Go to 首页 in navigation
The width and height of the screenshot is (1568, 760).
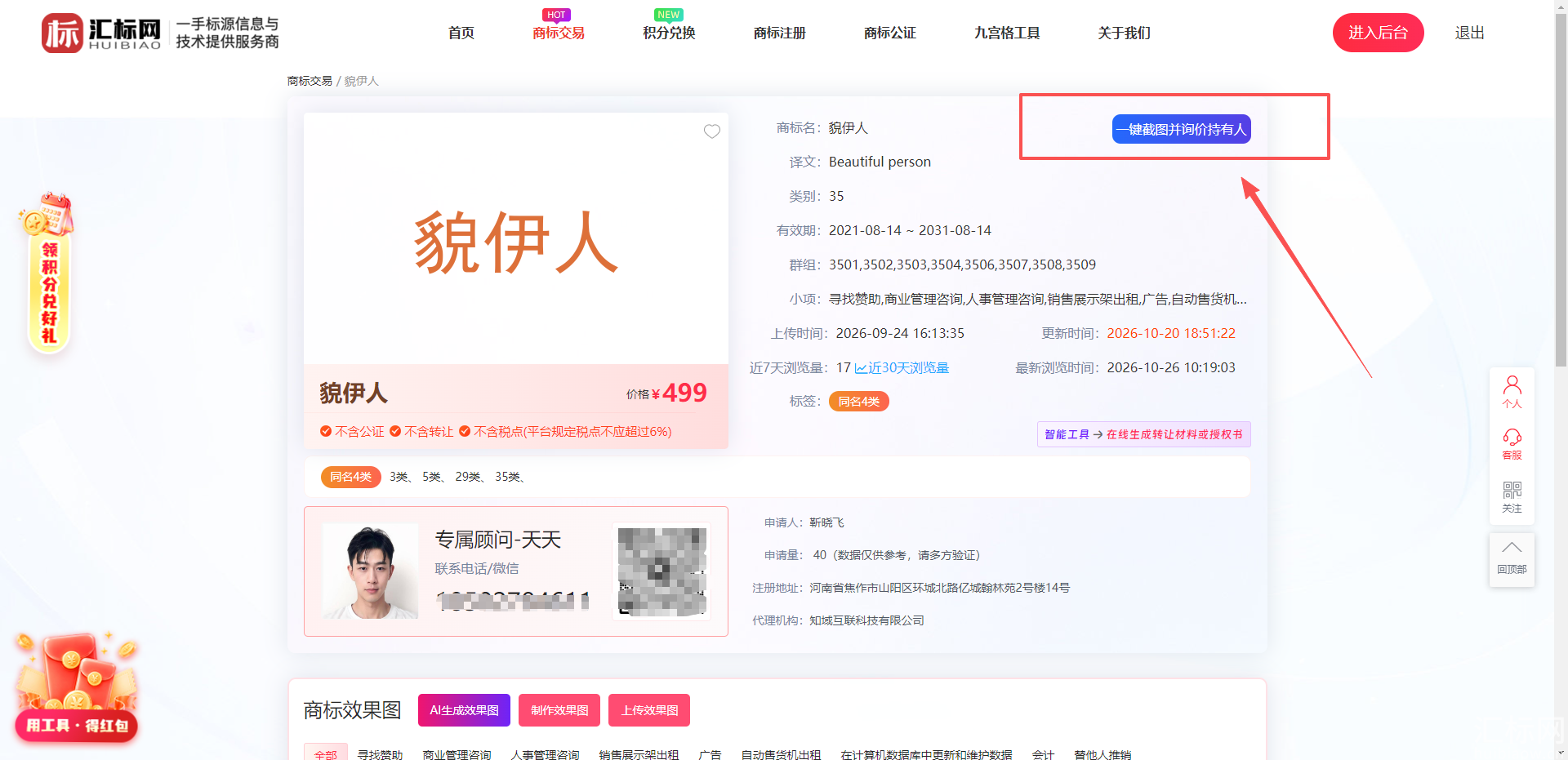[461, 33]
